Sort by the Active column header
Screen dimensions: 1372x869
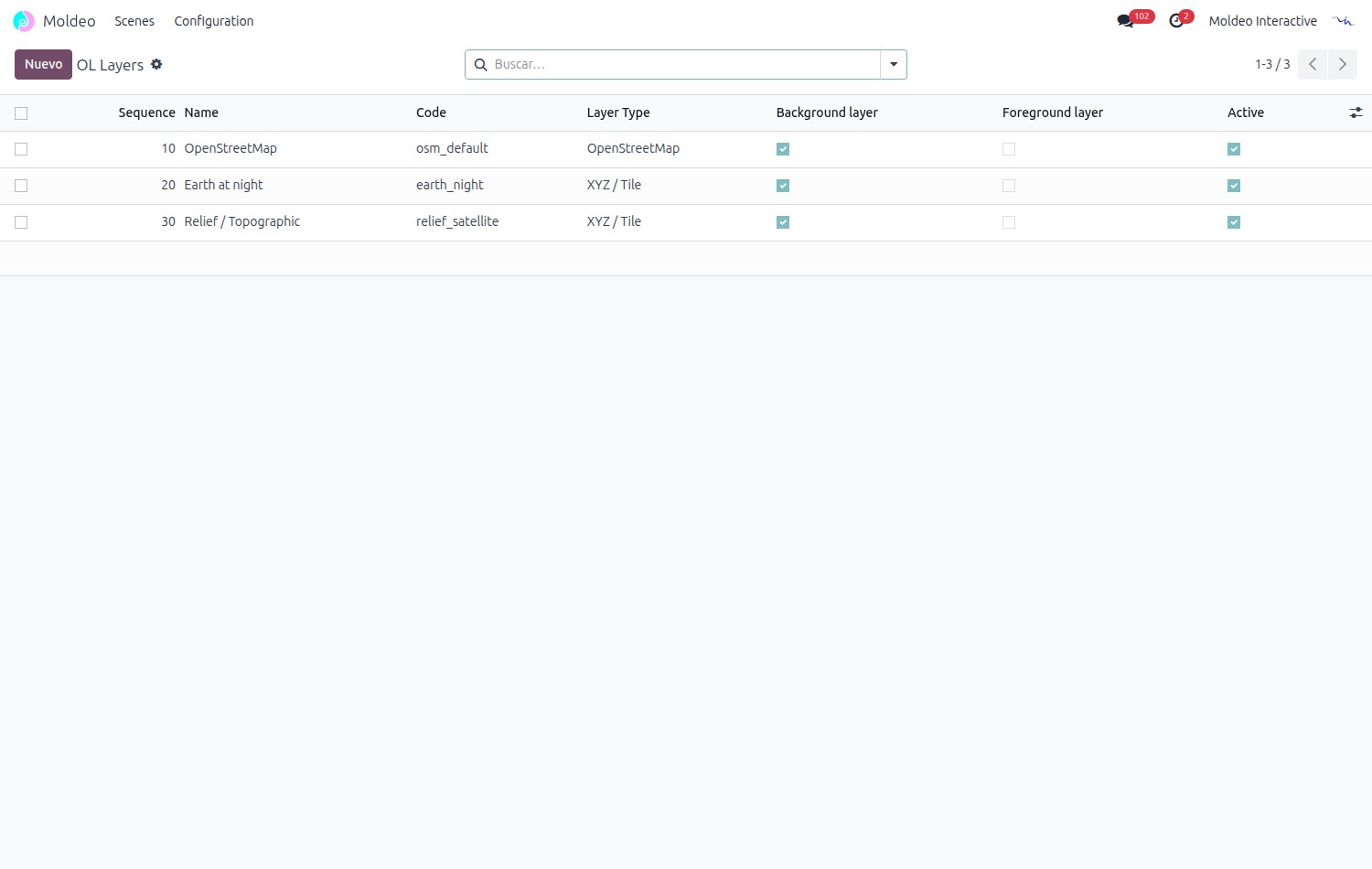click(x=1246, y=113)
